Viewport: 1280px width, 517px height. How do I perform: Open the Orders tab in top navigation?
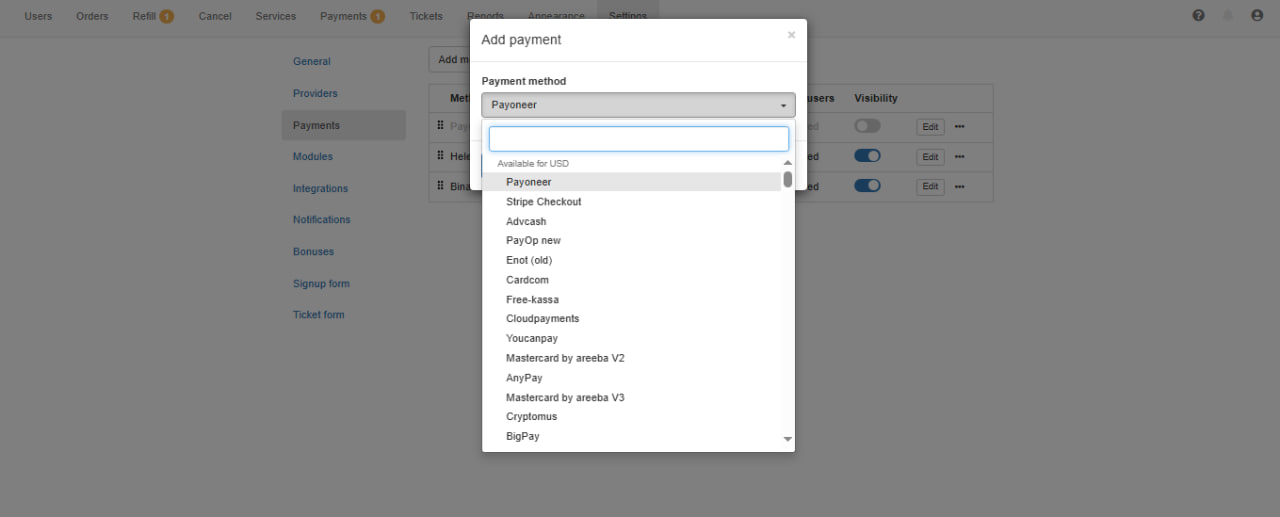pyautogui.click(x=92, y=16)
